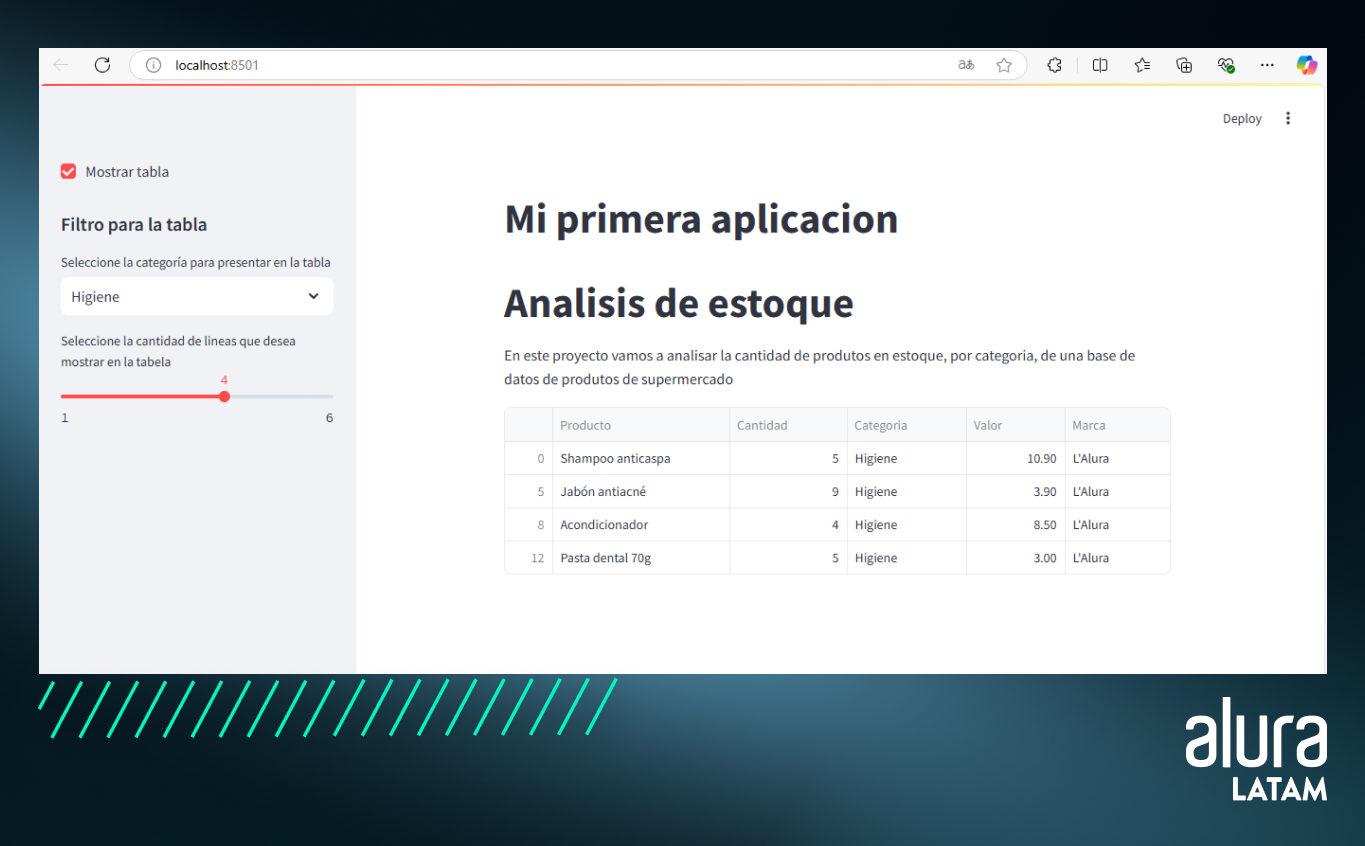
Task: Click the value 8.50 cell
Action: [1015, 524]
